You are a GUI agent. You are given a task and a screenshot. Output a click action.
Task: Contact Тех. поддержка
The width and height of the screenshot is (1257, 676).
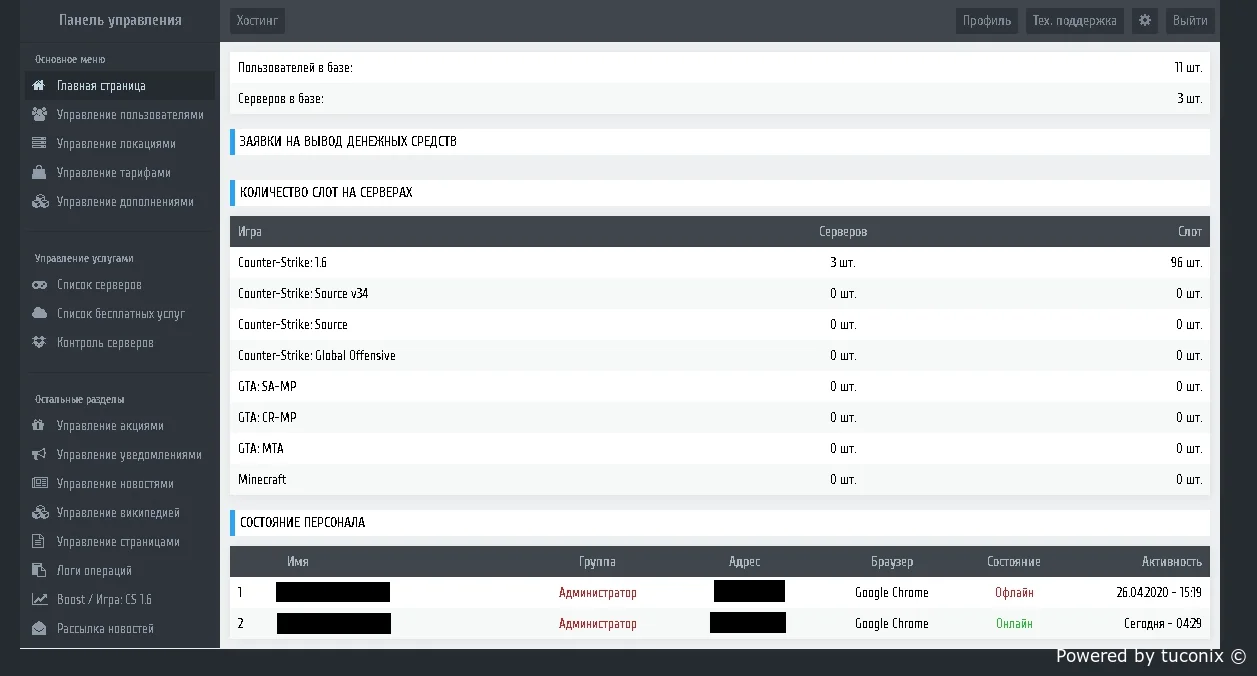(1075, 21)
